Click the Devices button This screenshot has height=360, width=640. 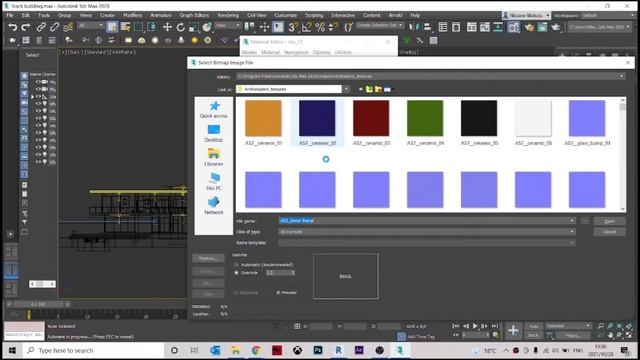pos(208,258)
